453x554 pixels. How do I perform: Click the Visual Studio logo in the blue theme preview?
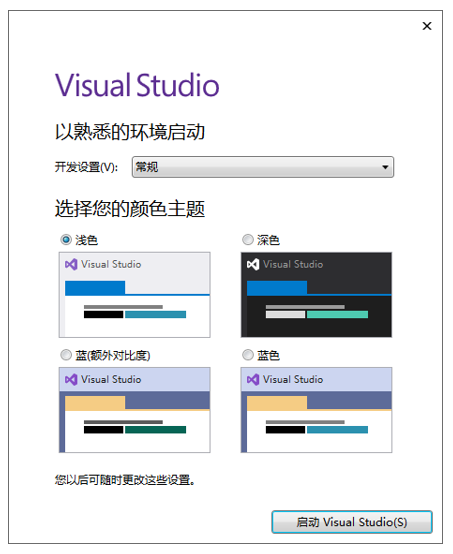click(253, 380)
